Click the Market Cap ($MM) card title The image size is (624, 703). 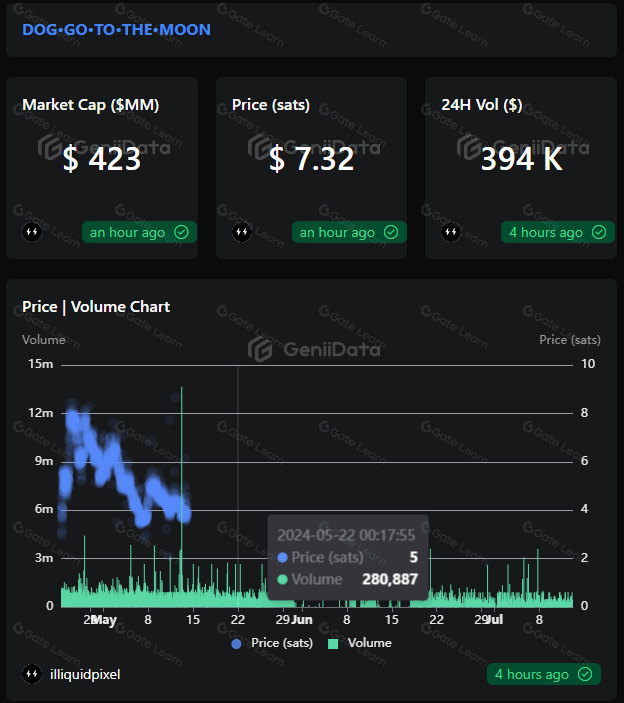(91, 105)
